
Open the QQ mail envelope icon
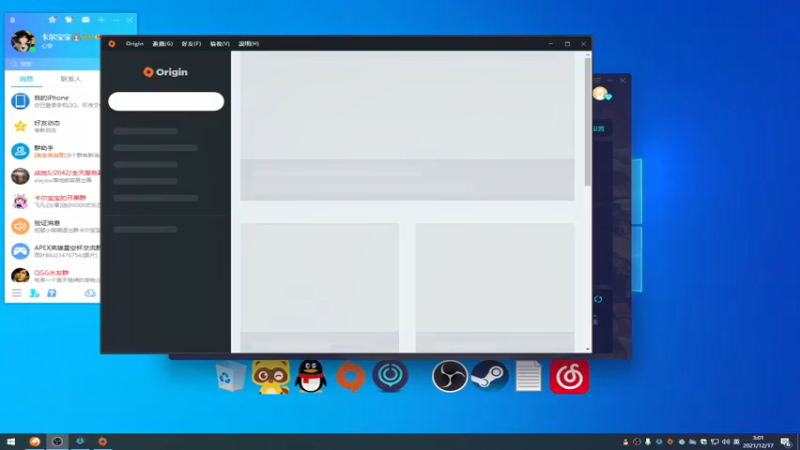85,20
